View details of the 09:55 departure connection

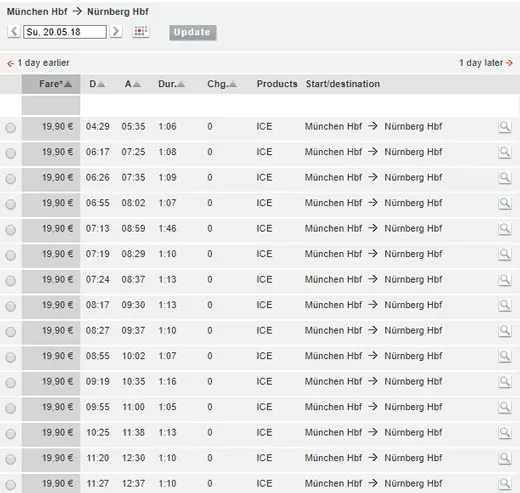click(505, 407)
